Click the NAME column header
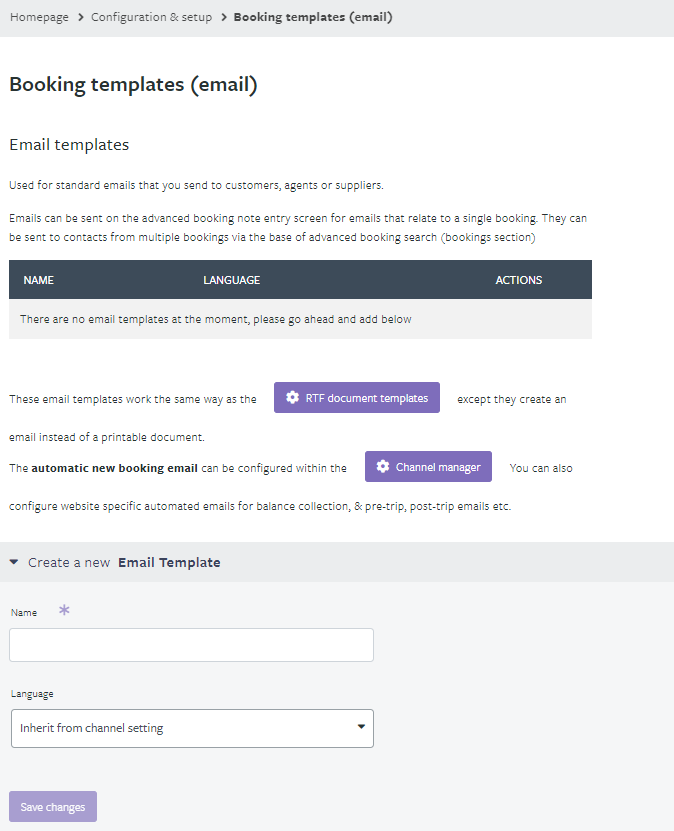674x831 pixels. point(39,280)
